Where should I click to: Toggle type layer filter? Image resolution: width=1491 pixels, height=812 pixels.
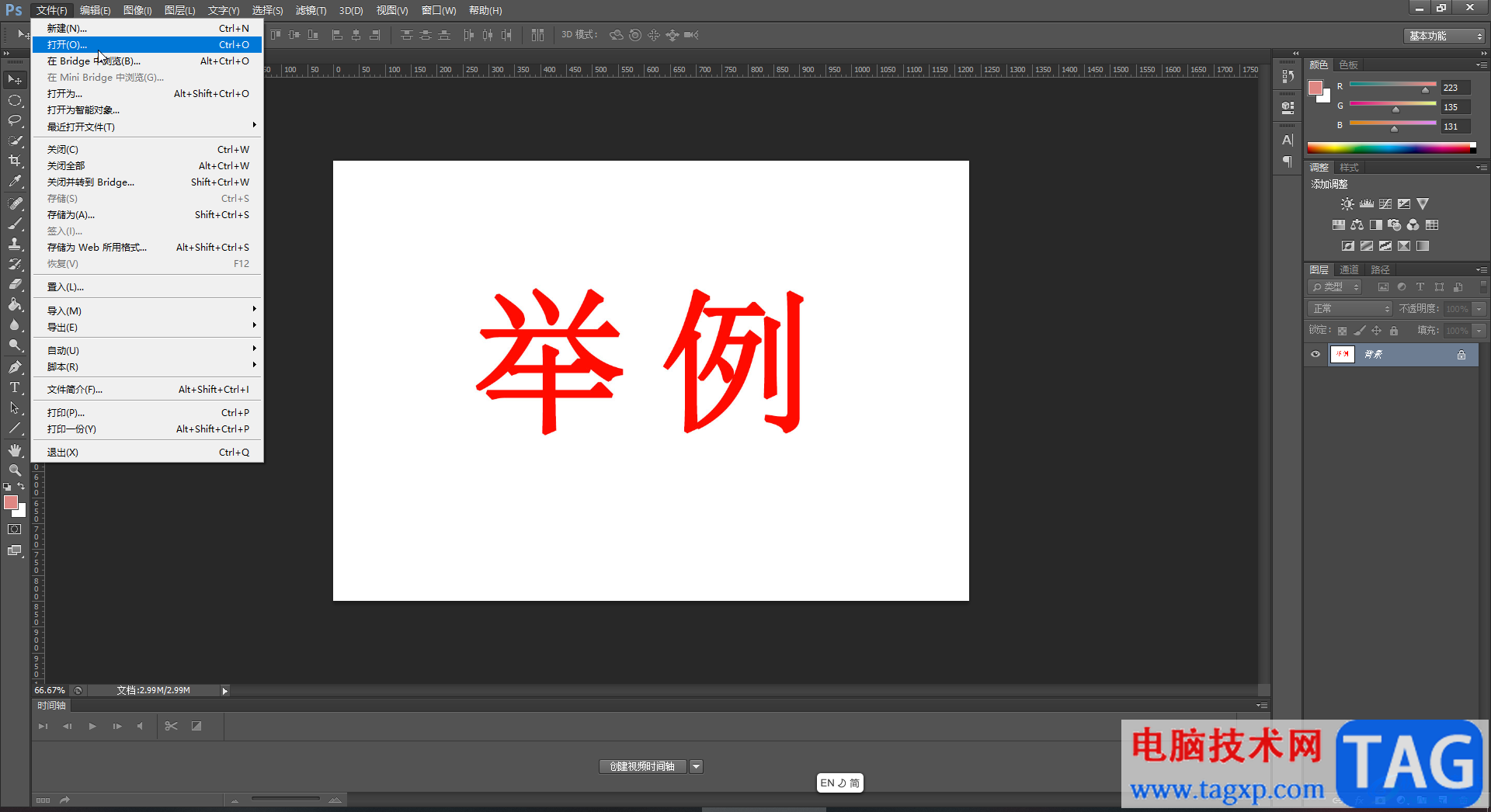(1420, 287)
